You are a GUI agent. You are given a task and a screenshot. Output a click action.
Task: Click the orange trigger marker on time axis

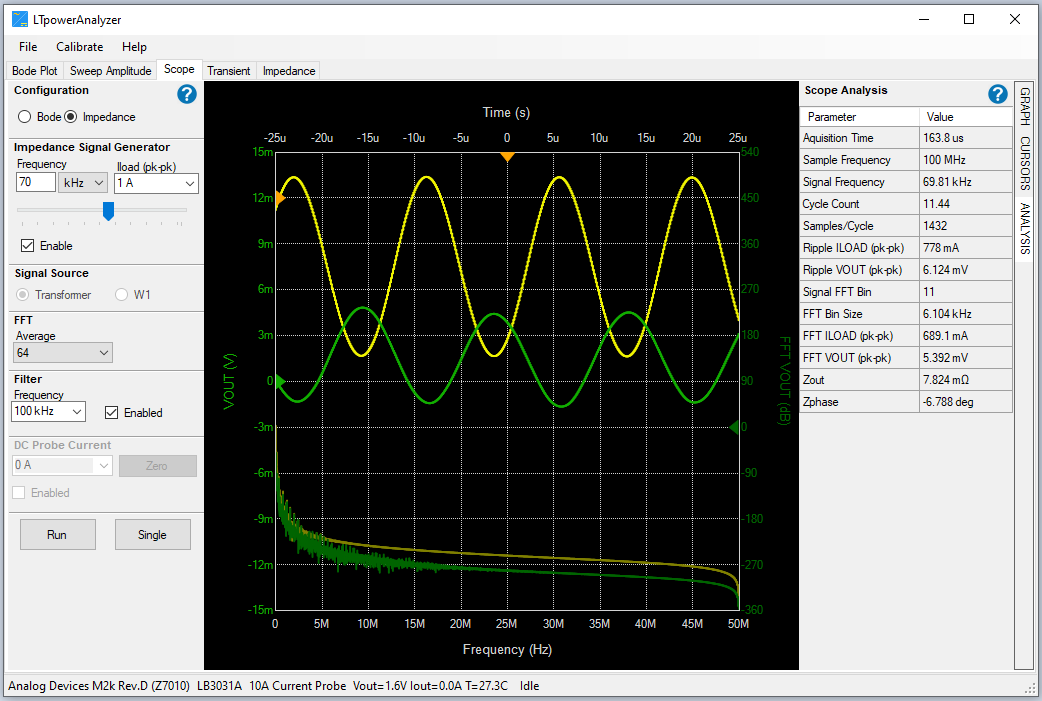[507, 157]
